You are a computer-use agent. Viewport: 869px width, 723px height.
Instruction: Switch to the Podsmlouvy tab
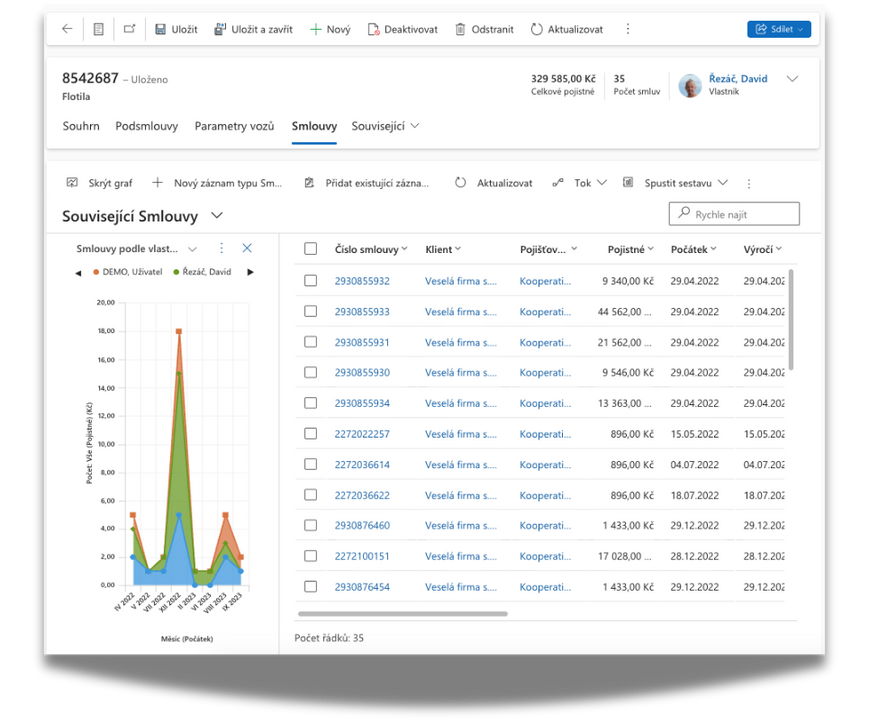point(146,126)
